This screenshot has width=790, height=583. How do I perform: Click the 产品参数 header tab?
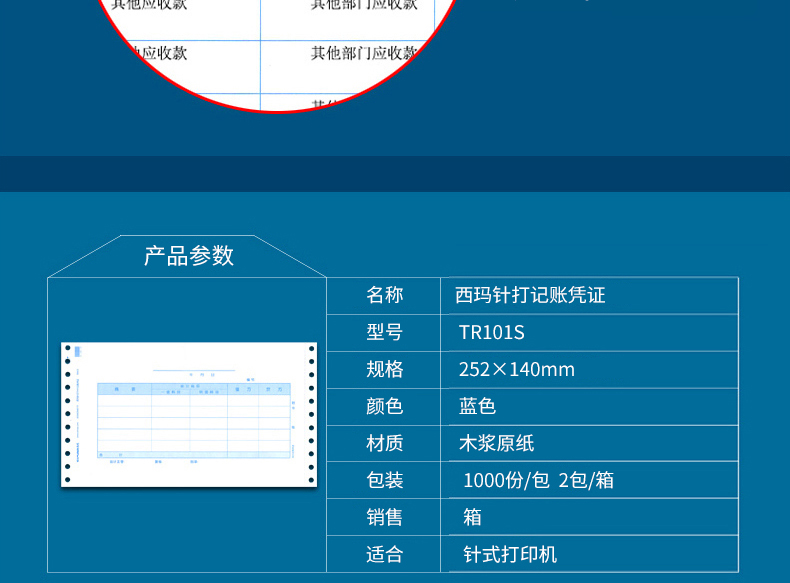188,256
